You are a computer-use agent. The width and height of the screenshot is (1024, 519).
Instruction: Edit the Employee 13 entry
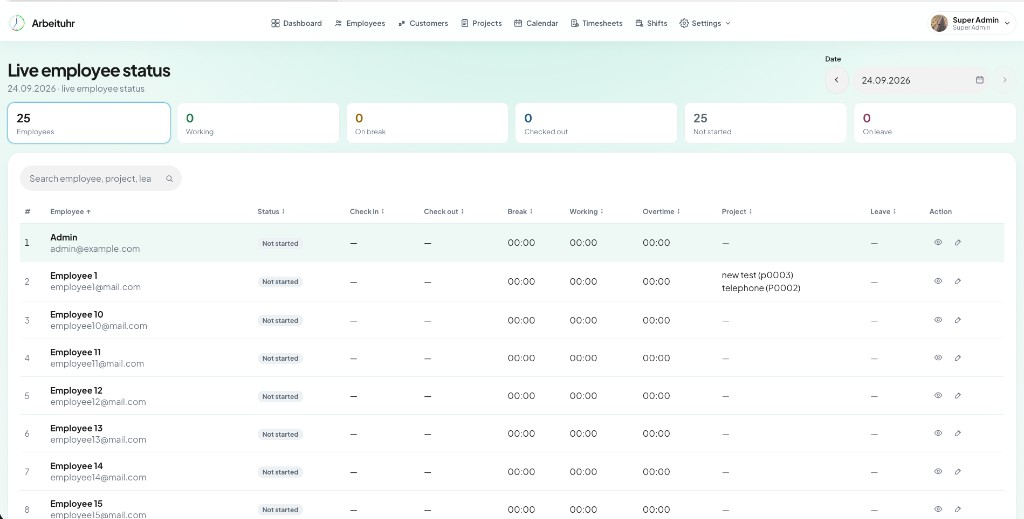[x=957, y=433]
